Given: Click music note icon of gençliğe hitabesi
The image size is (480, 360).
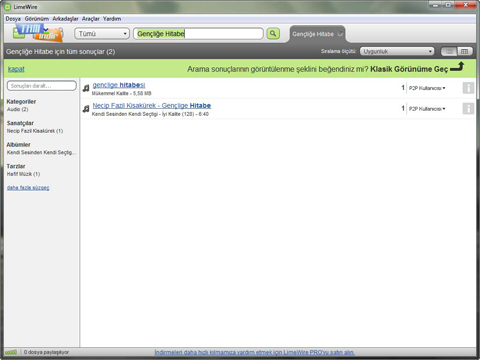Looking at the screenshot, I should pos(86,88).
